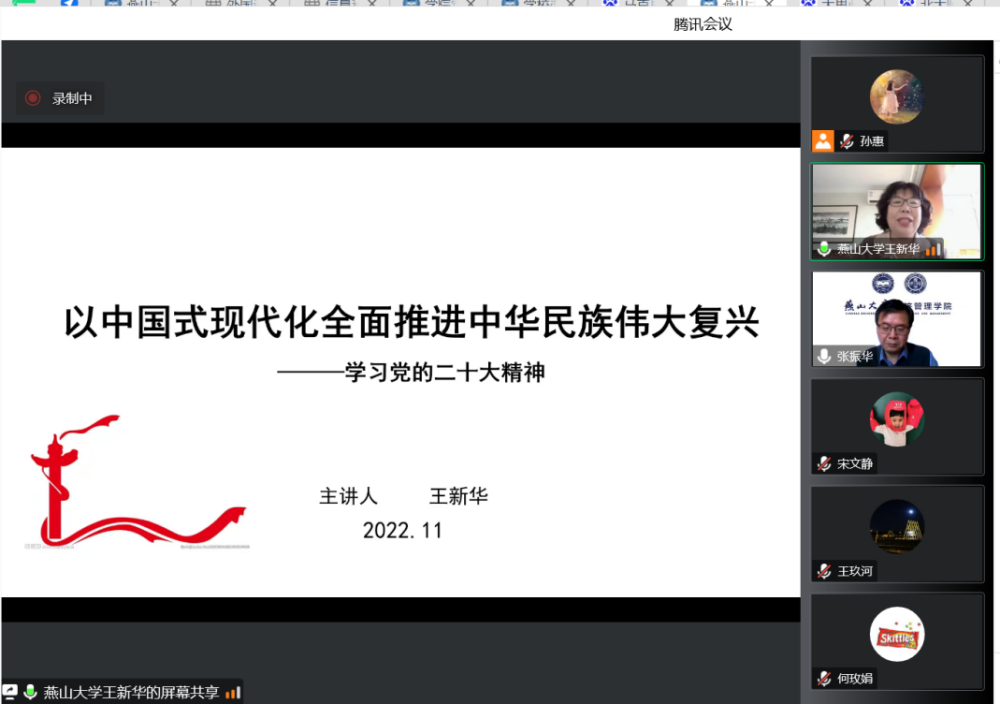Select 孙惠's ballerina avatar tile
Image resolution: width=1000 pixels, height=704 pixels.
(x=896, y=97)
